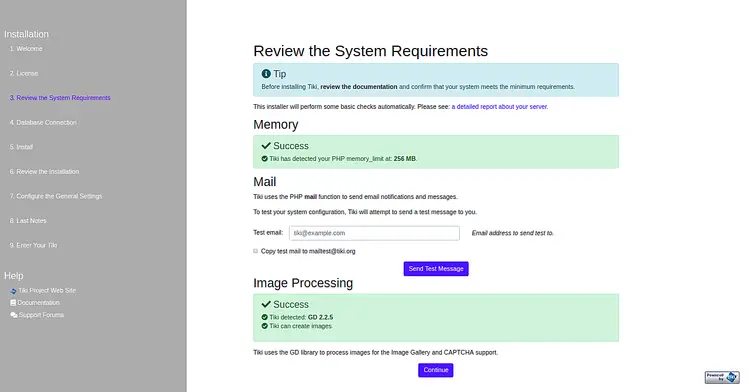Go to step 2 License

click(24, 73)
